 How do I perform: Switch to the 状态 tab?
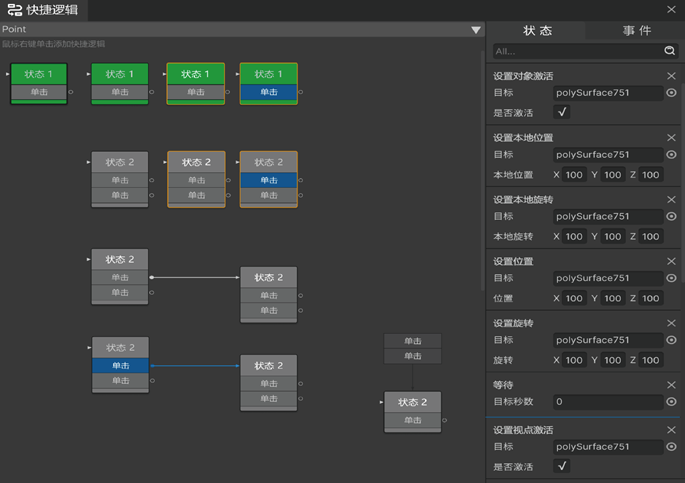[x=537, y=31]
